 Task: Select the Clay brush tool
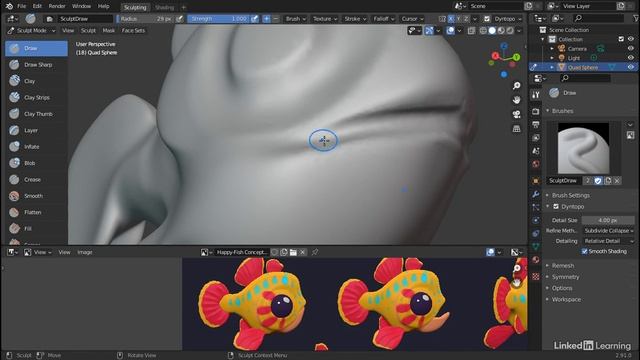click(36, 81)
